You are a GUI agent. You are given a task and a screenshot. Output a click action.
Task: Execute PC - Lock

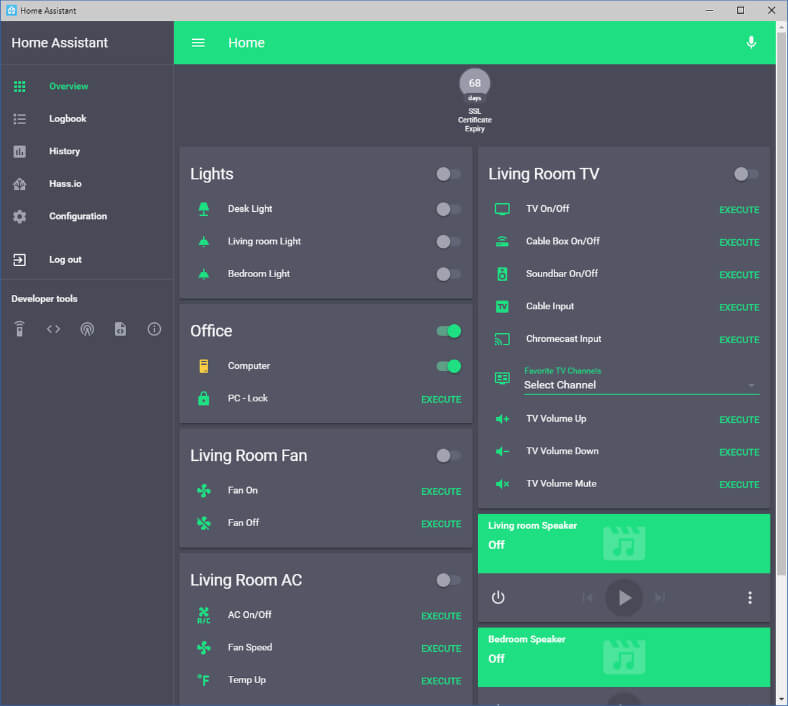tap(441, 399)
